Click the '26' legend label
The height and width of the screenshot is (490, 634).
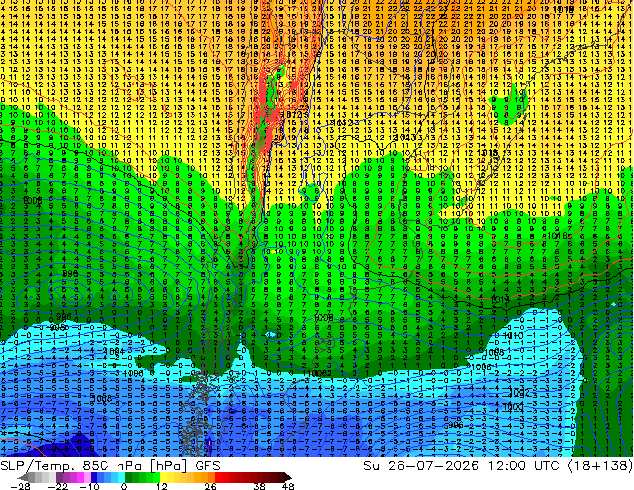pyautogui.click(x=210, y=486)
